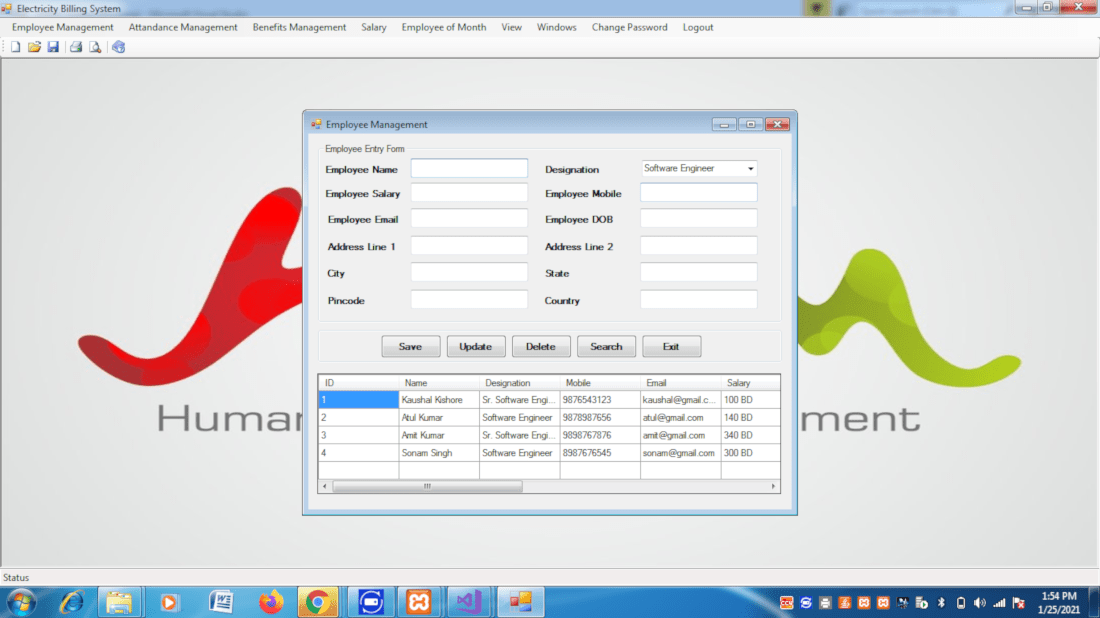Click the Update button

(475, 345)
